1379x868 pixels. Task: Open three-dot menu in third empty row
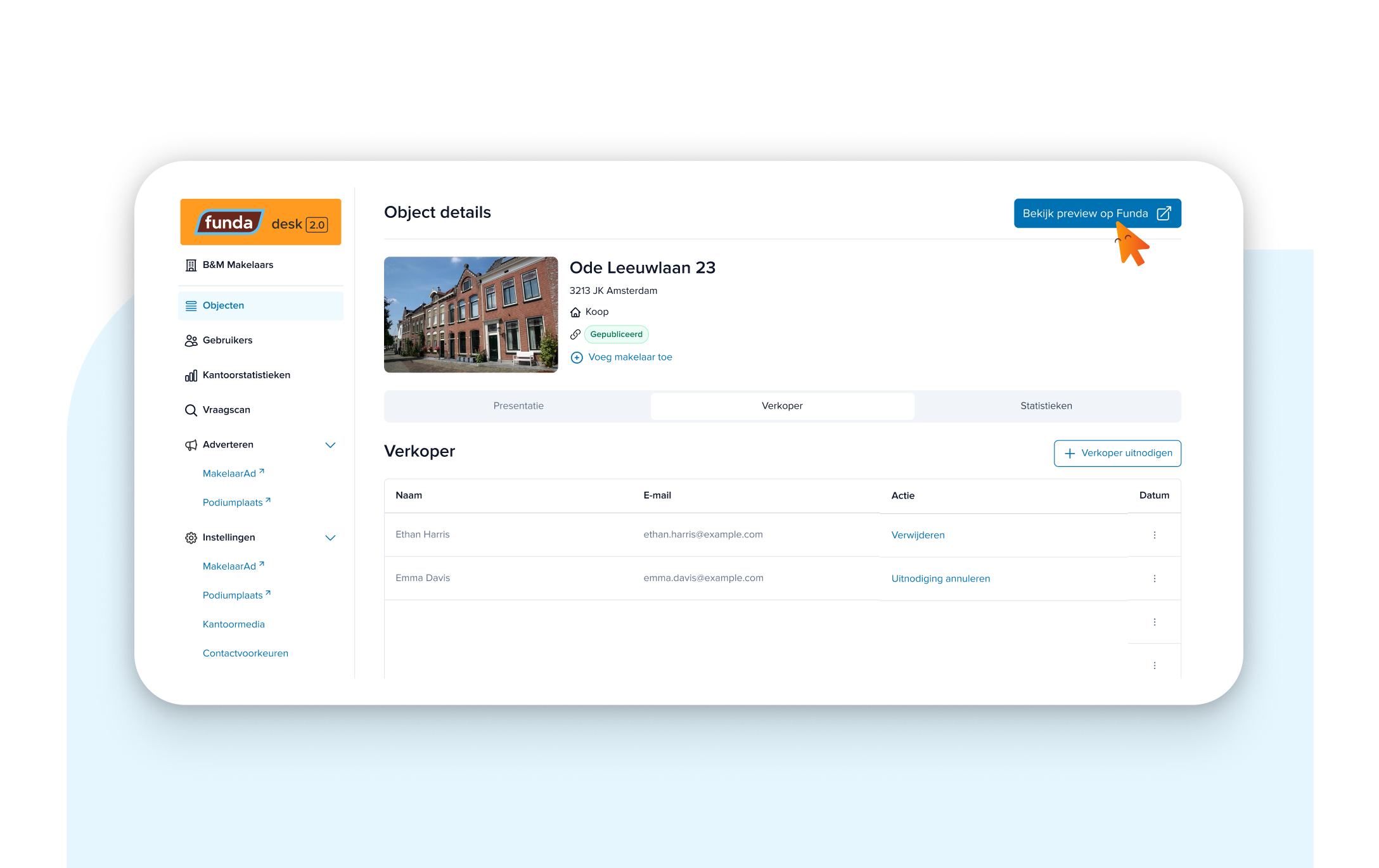click(1154, 622)
